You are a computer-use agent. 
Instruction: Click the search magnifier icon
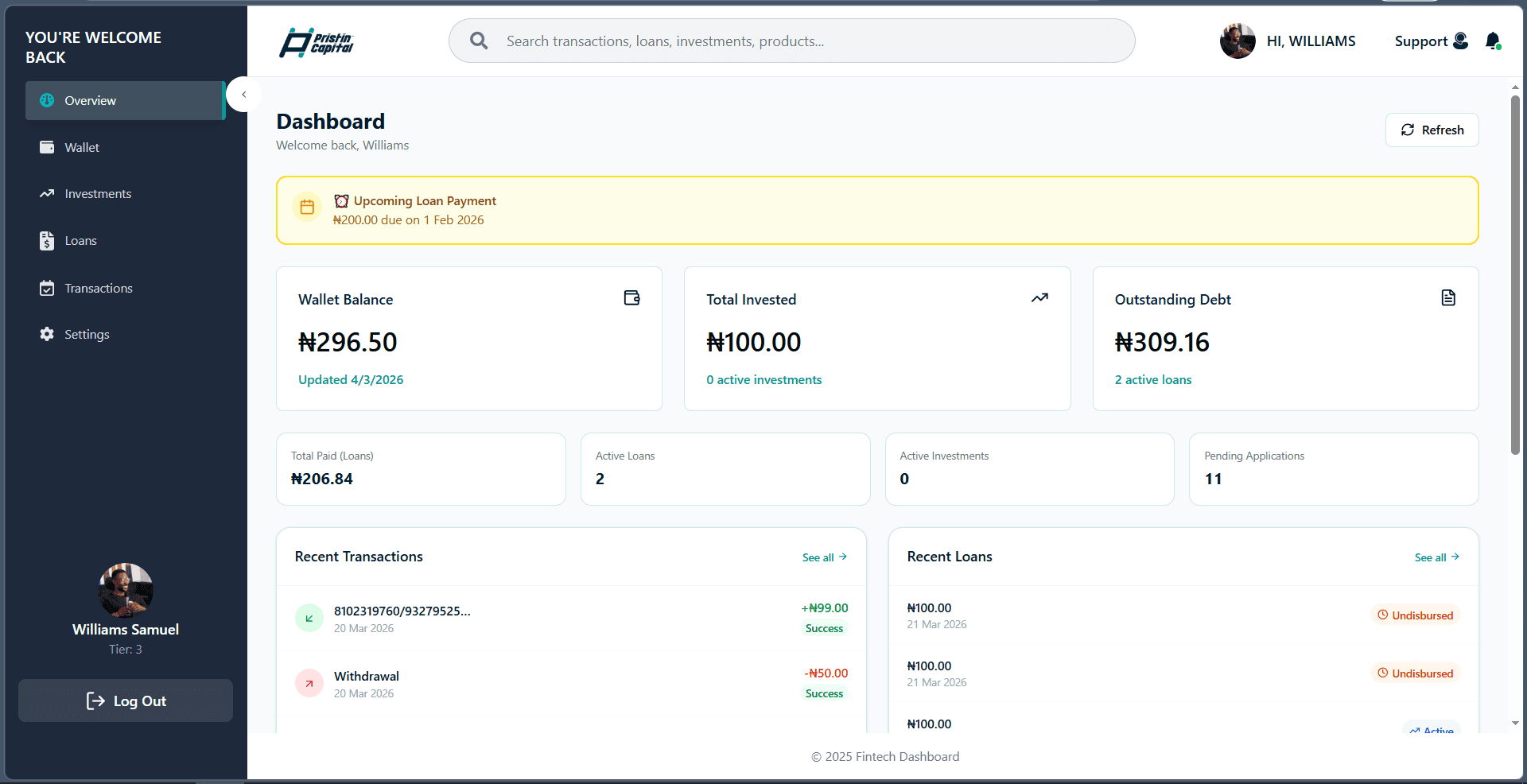(x=479, y=41)
